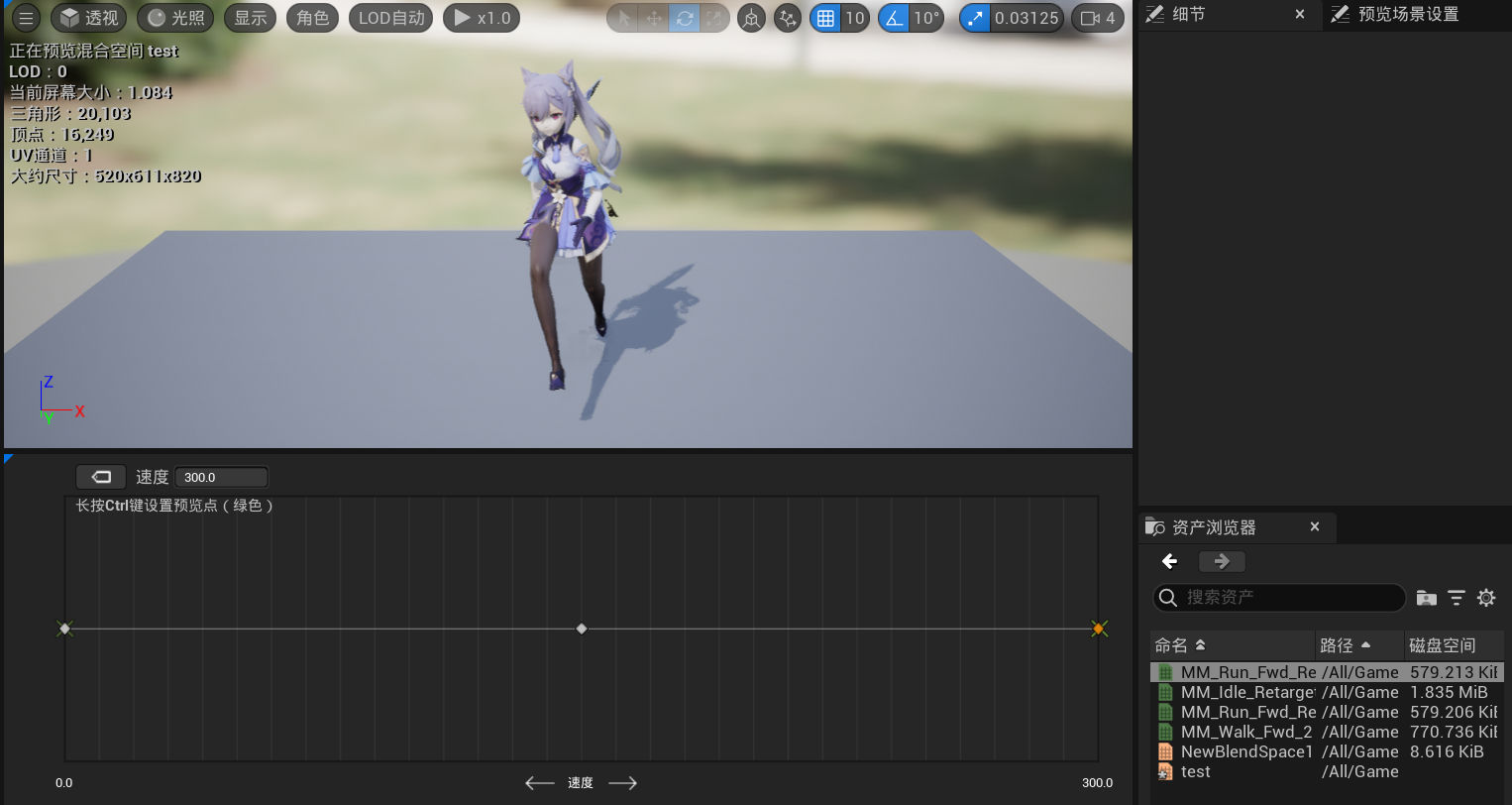Click the 1.835 MiB disk size cell

[x=1449, y=692]
